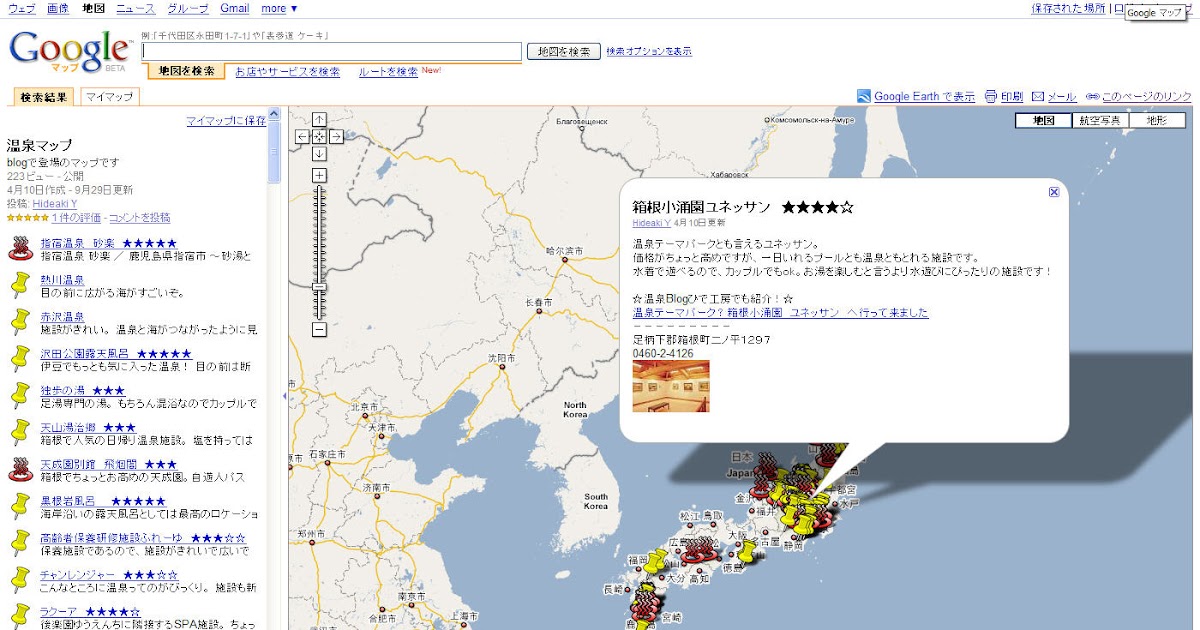Click the link chain icon
Image resolution: width=1200 pixels, height=630 pixels.
pyautogui.click(x=1093, y=96)
